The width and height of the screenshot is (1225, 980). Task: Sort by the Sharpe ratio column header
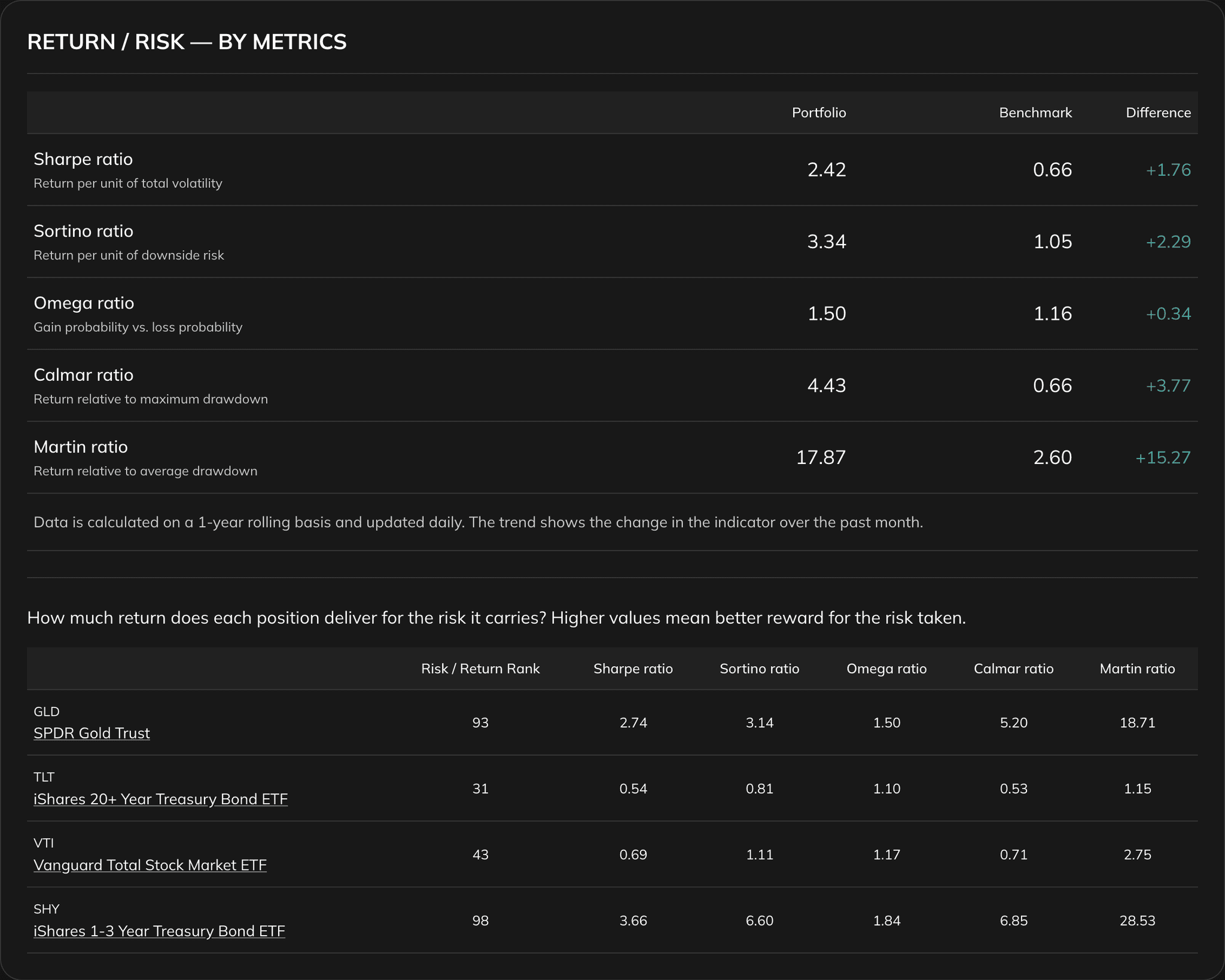point(632,668)
